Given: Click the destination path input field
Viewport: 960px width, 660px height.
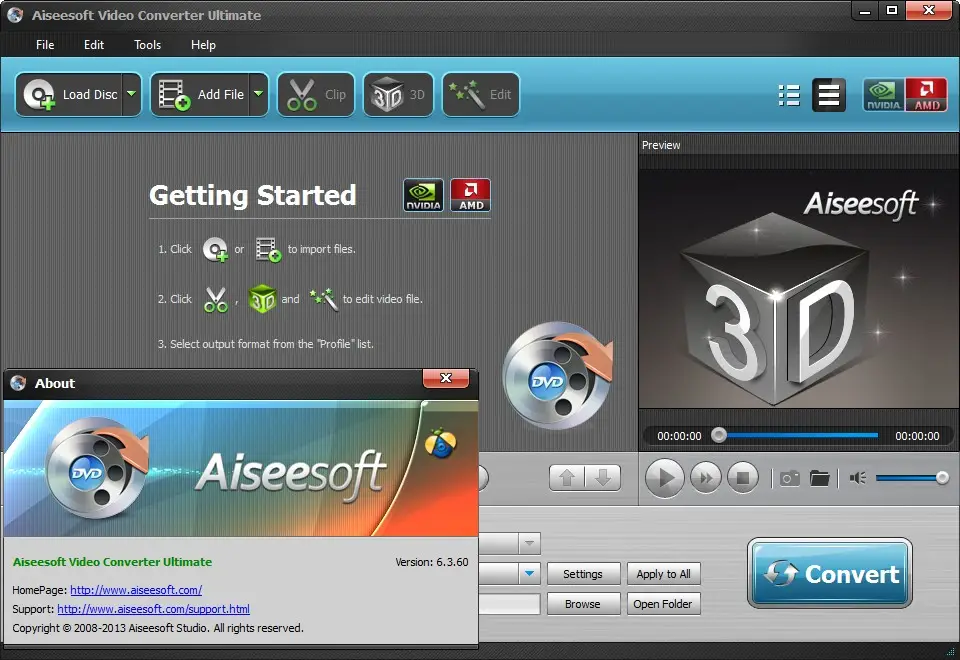Looking at the screenshot, I should 509,604.
